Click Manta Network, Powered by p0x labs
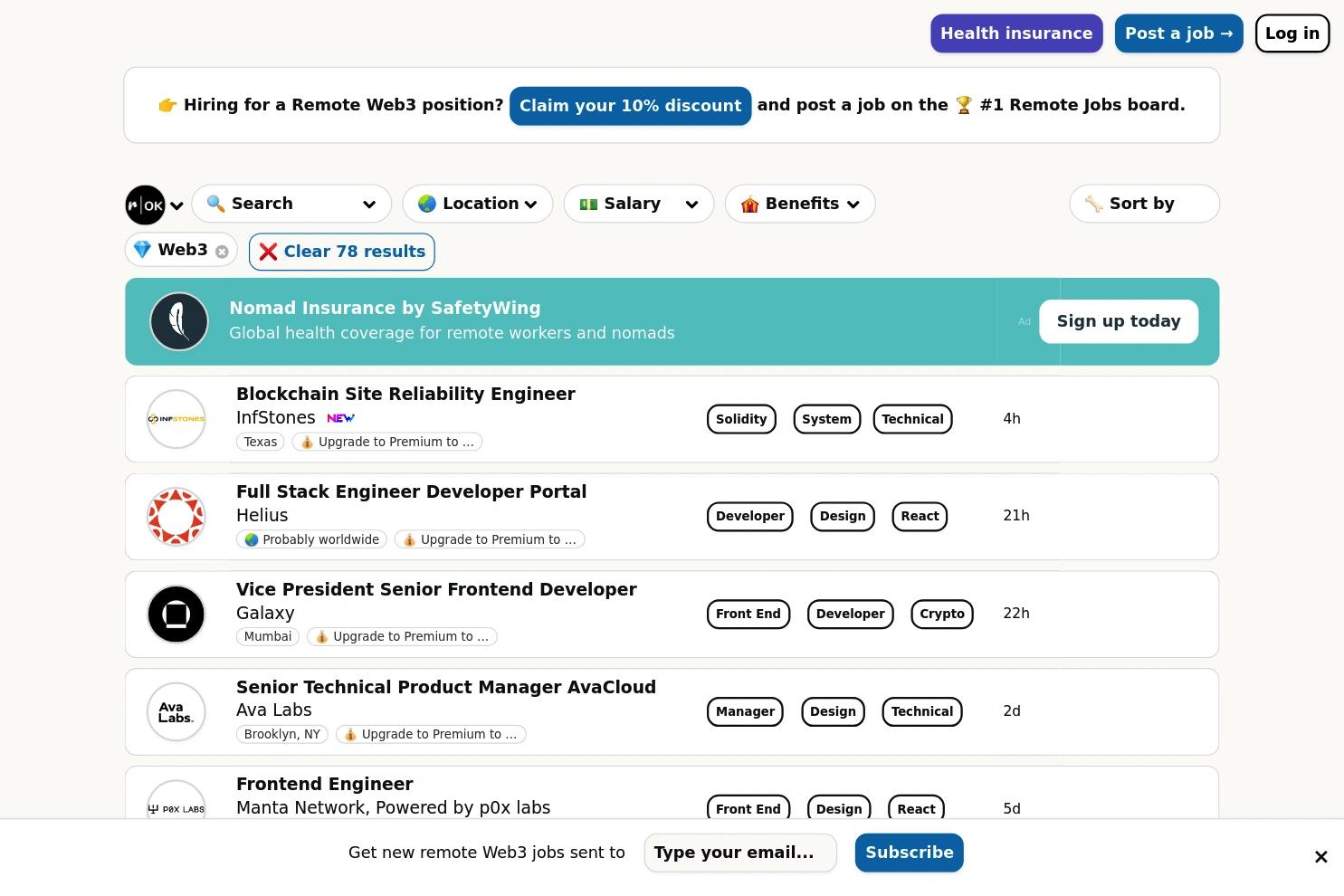Image resolution: width=1344 pixels, height=896 pixels. [393, 807]
